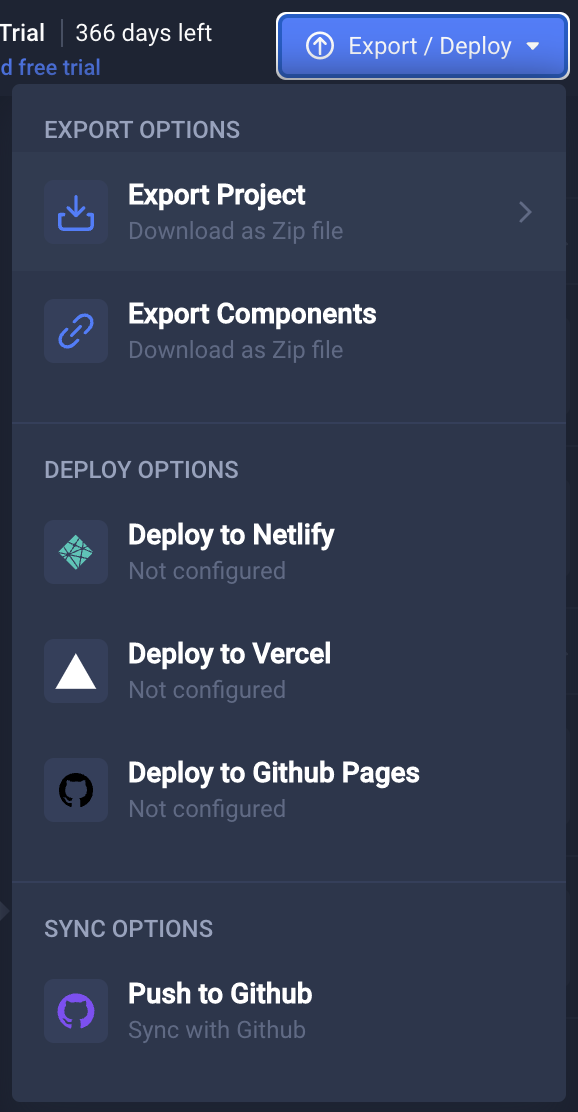The image size is (578, 1112).
Task: Collapse menu using Export / Deploy caret arrow
Action: click(533, 47)
